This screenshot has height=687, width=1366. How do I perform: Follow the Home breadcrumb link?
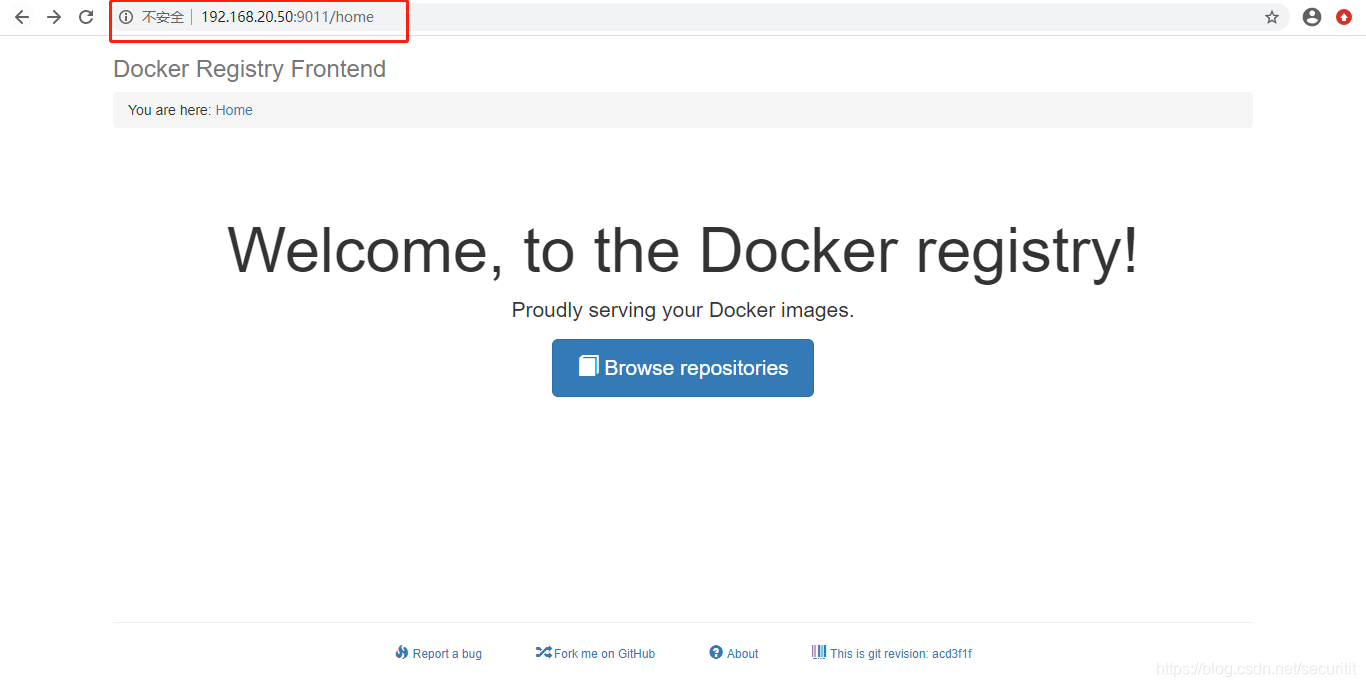tap(234, 110)
